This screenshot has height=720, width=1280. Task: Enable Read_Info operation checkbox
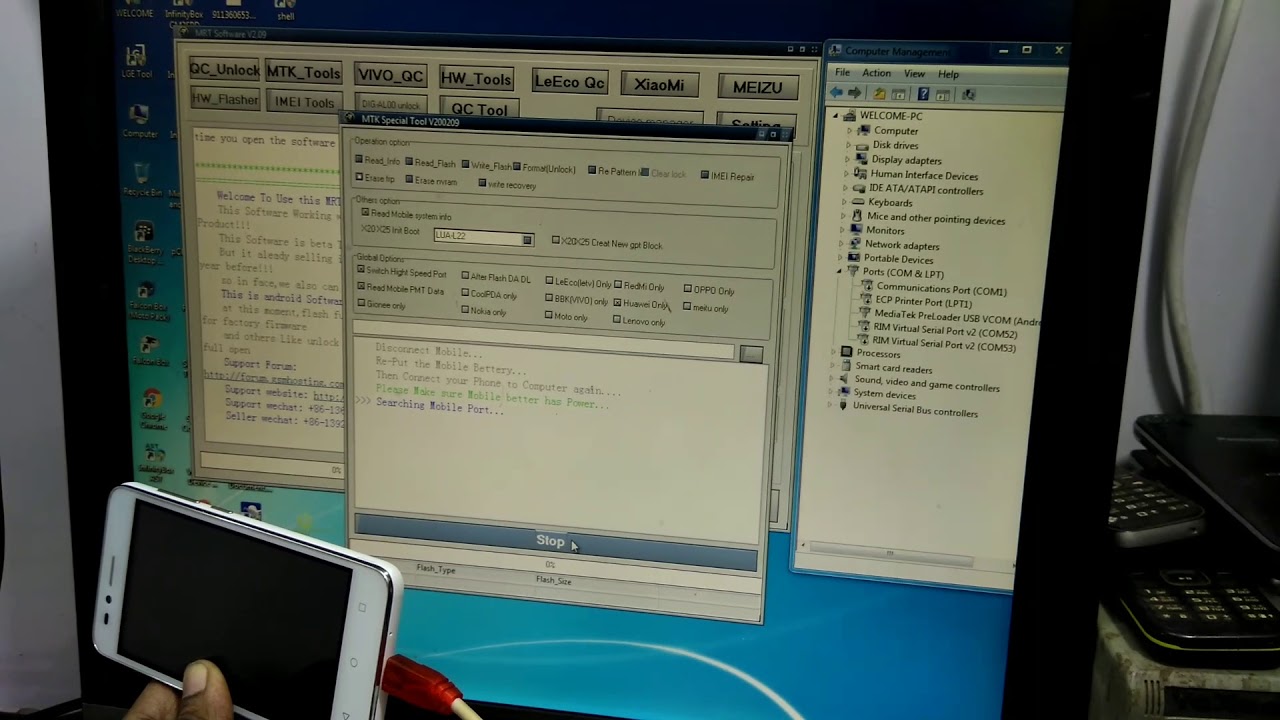tap(360, 159)
